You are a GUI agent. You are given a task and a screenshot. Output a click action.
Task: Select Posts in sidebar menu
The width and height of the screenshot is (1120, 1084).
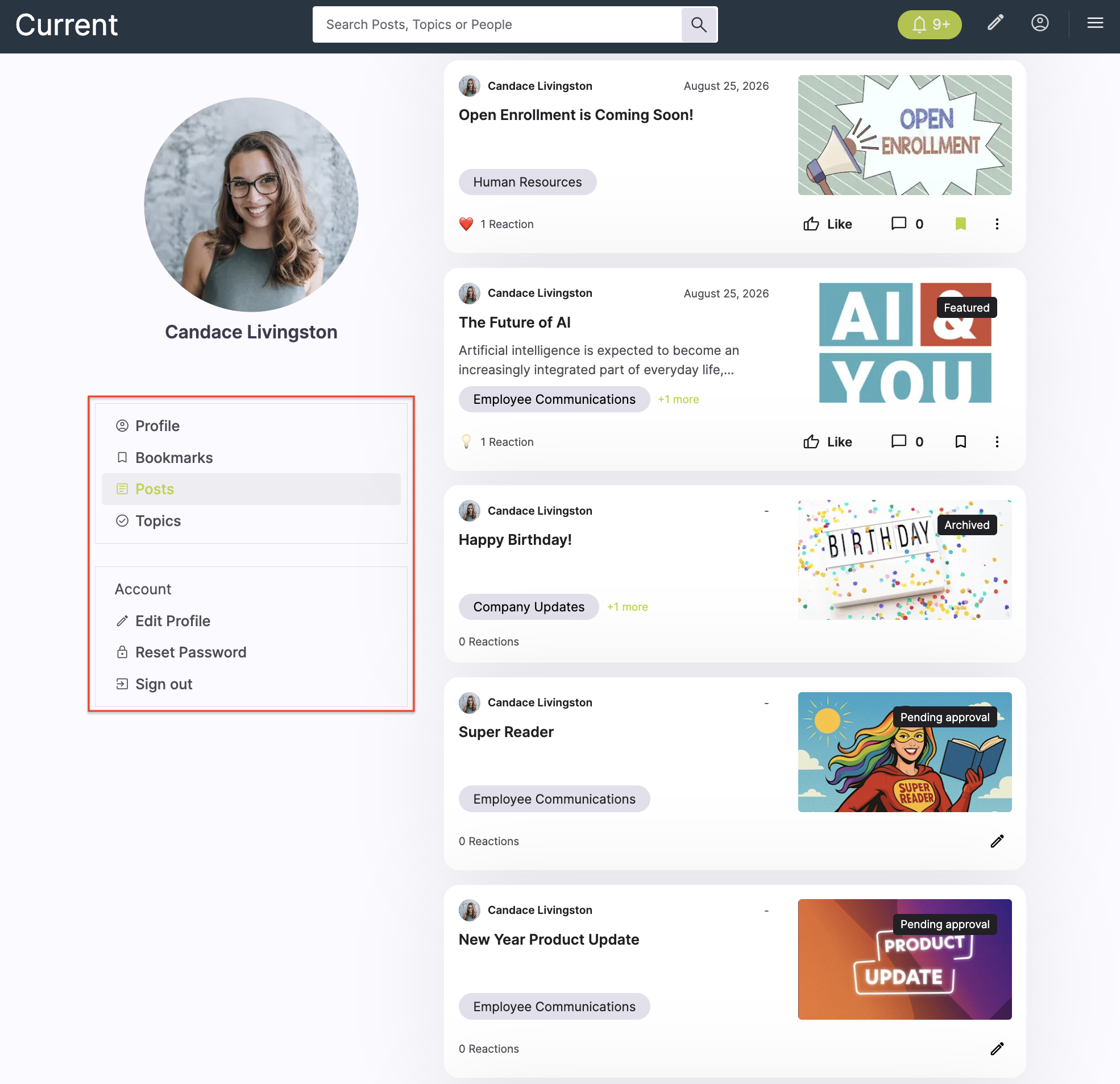251,490
